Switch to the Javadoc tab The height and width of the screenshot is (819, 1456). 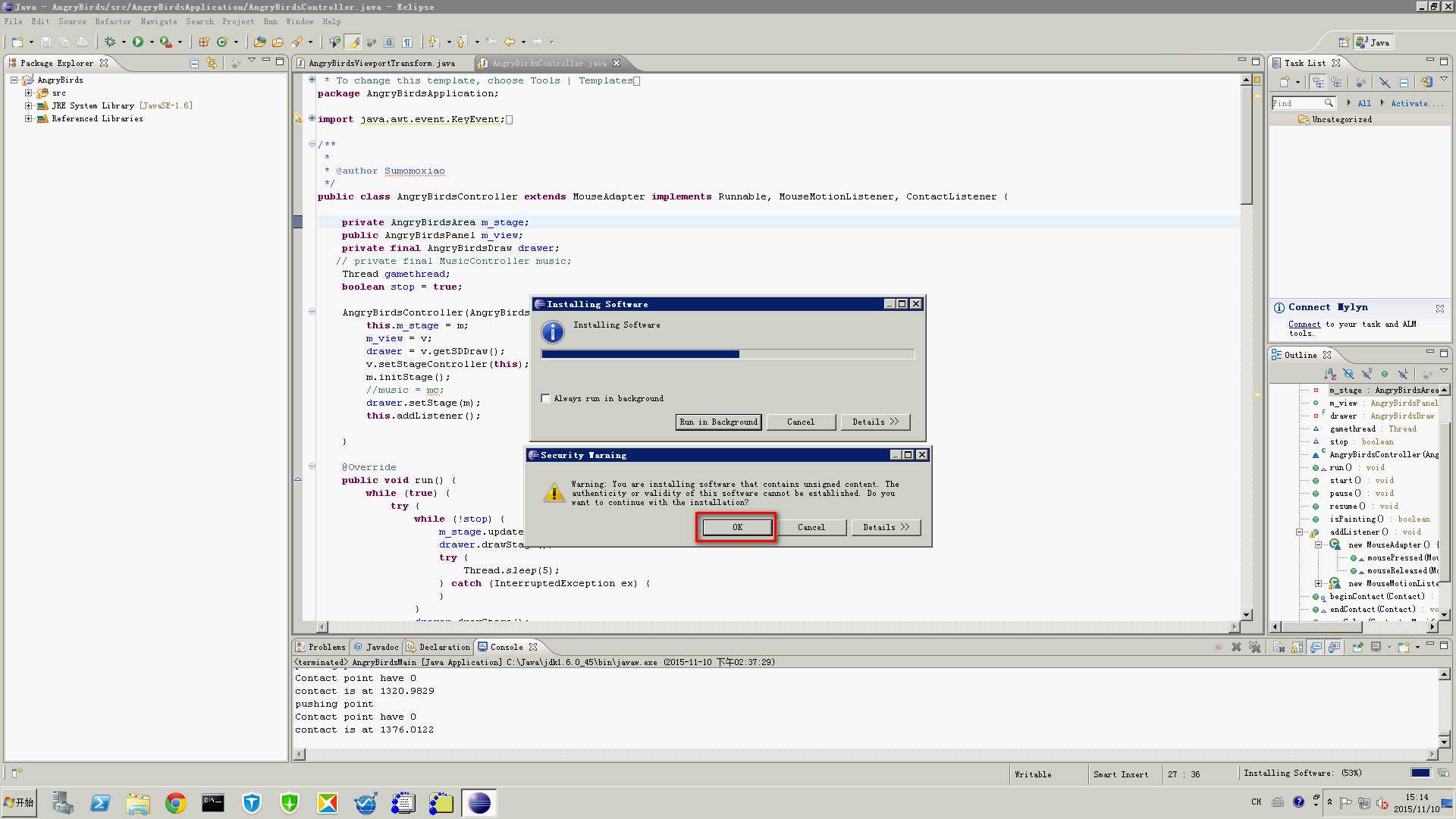point(376,647)
